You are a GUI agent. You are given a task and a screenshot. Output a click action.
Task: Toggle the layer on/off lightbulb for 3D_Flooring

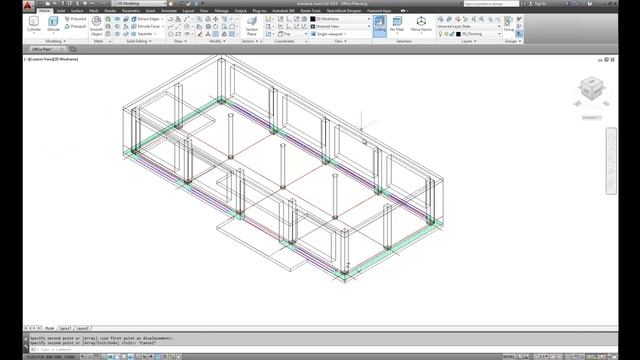click(x=440, y=34)
